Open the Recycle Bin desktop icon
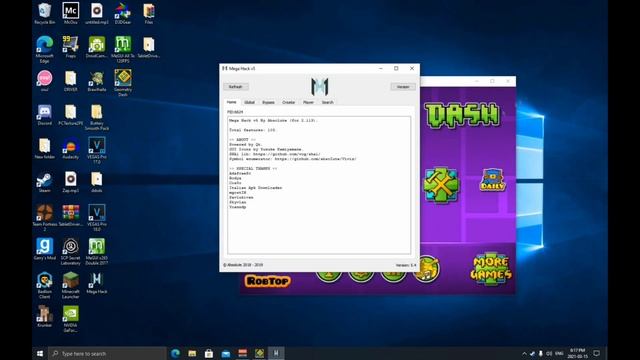This screenshot has height=360, width=640. pyautogui.click(x=44, y=14)
